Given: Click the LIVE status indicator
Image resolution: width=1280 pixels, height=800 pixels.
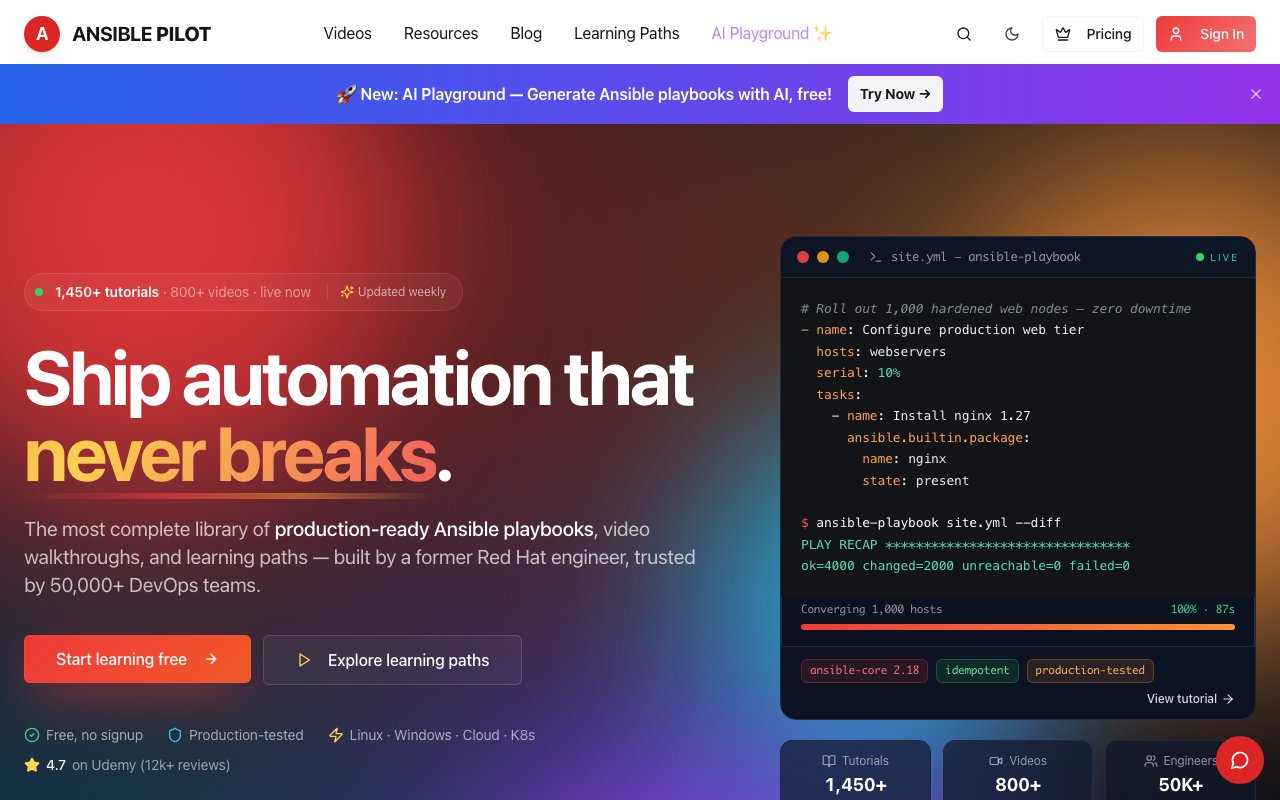Looking at the screenshot, I should 1217,257.
